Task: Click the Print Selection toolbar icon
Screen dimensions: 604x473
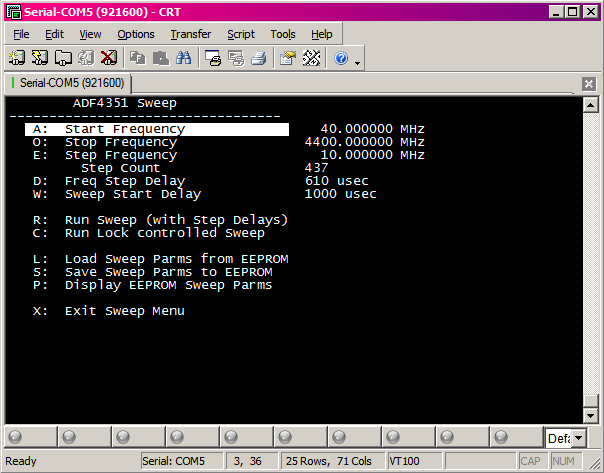Action: point(236,58)
